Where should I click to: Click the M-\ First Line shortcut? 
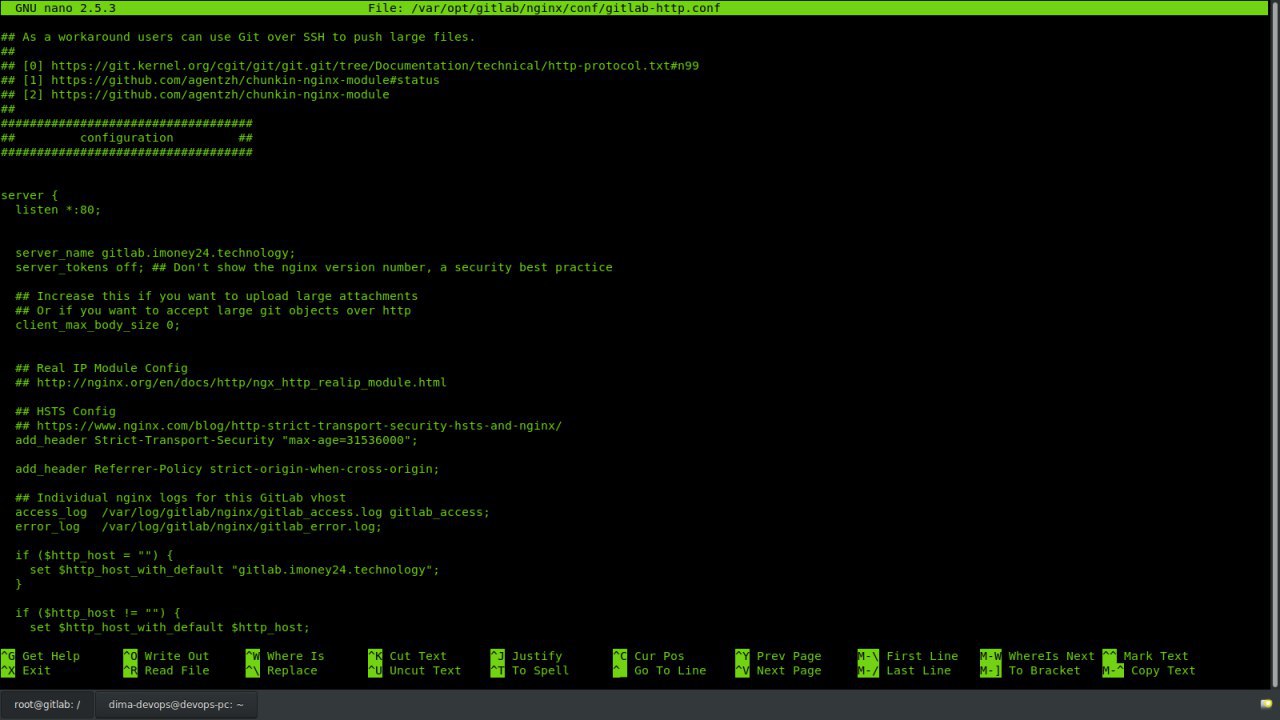908,656
